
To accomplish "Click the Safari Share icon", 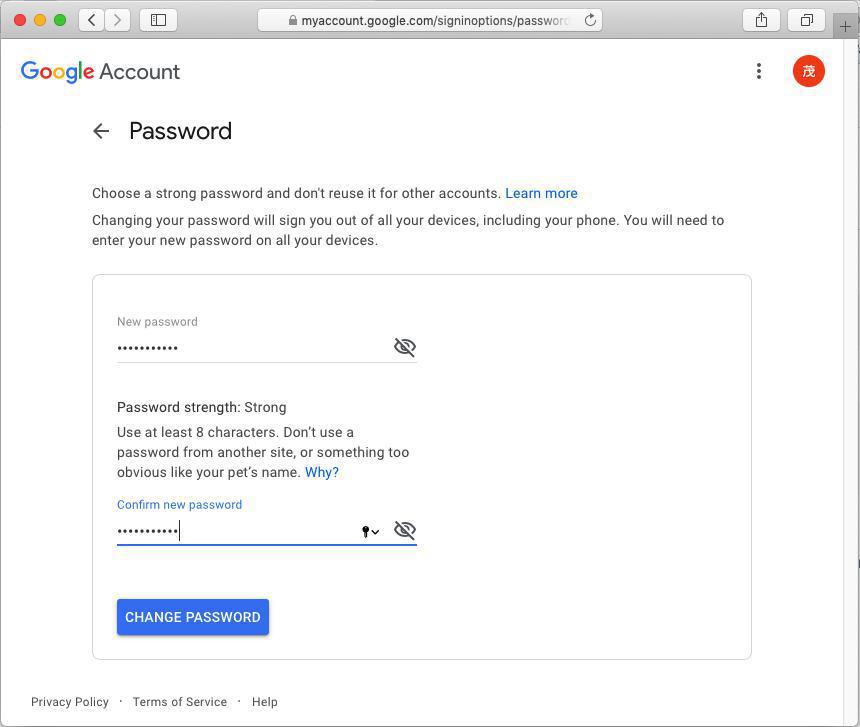I will pos(761,20).
